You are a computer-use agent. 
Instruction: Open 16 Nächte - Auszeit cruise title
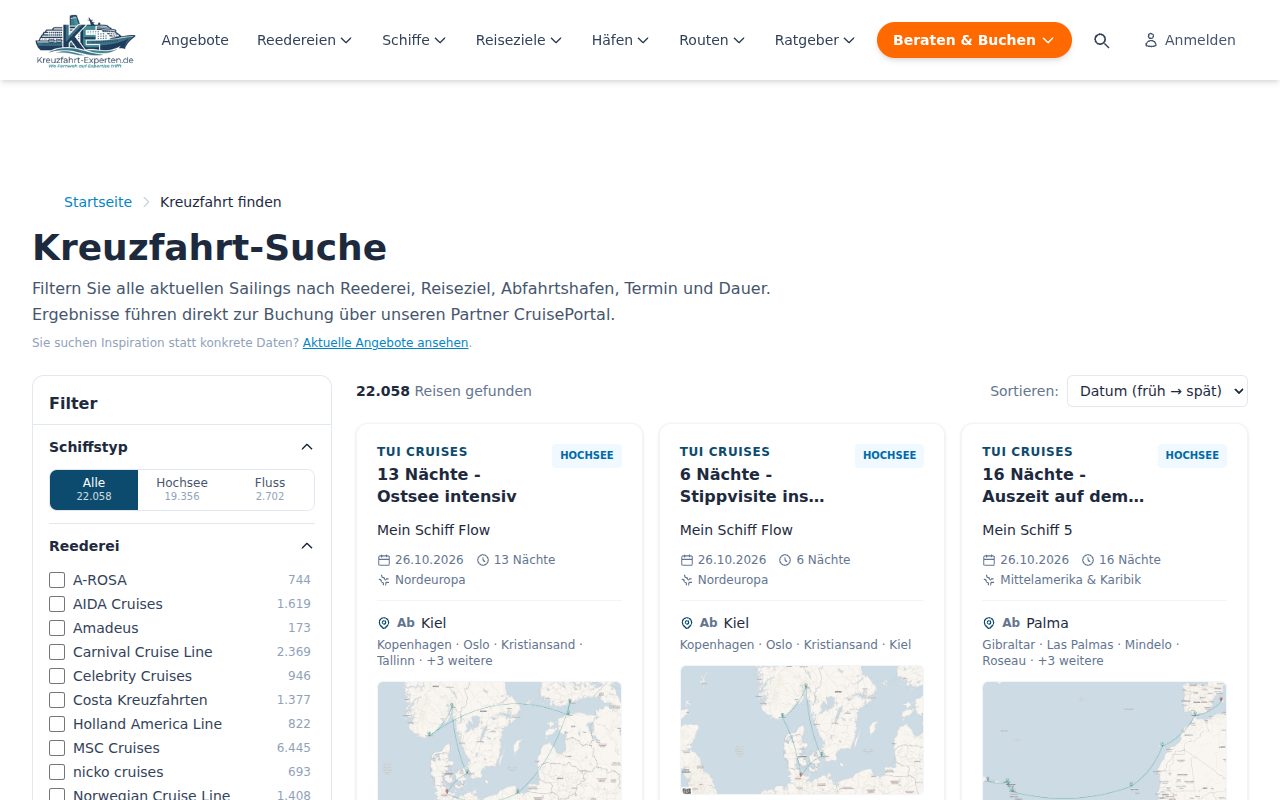1063,485
